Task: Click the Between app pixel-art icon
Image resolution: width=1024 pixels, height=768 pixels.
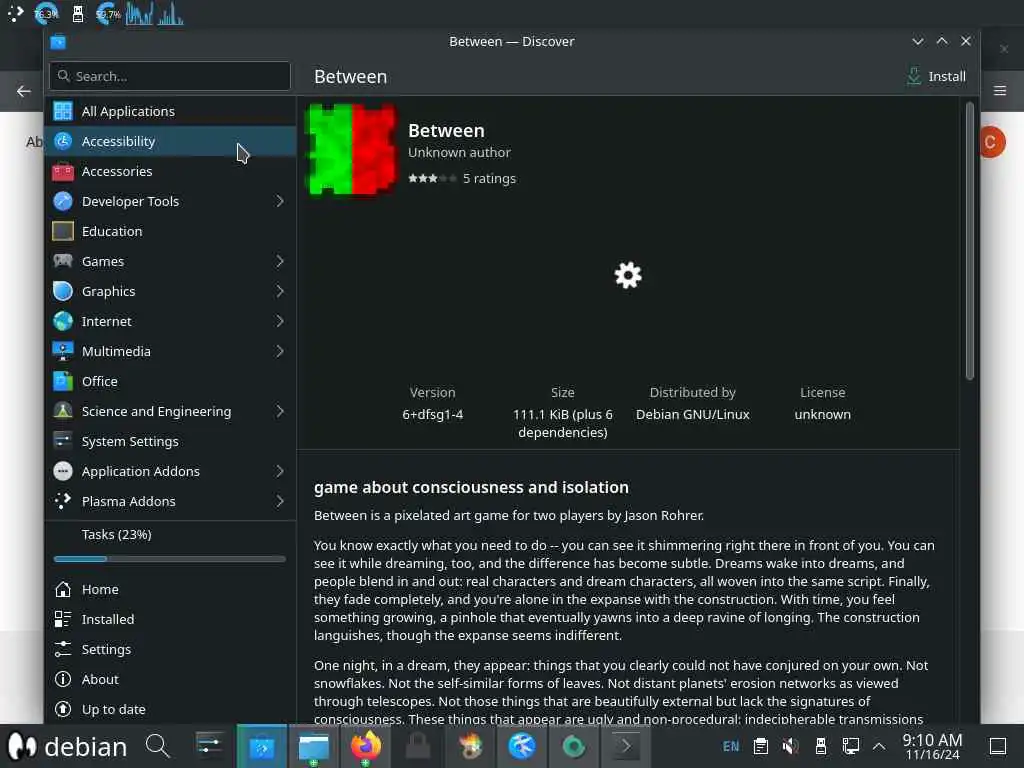Action: 352,150
